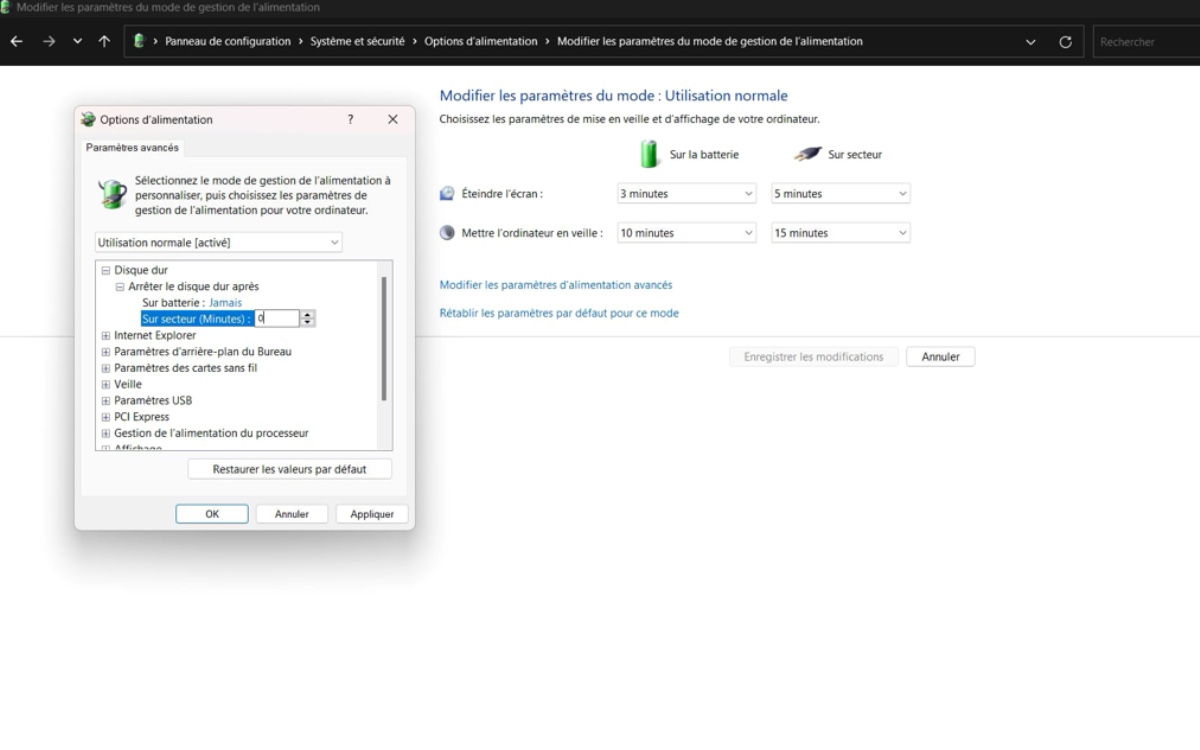Click Système et sécurité in breadcrumb
This screenshot has height=750, width=1200.
pos(357,41)
